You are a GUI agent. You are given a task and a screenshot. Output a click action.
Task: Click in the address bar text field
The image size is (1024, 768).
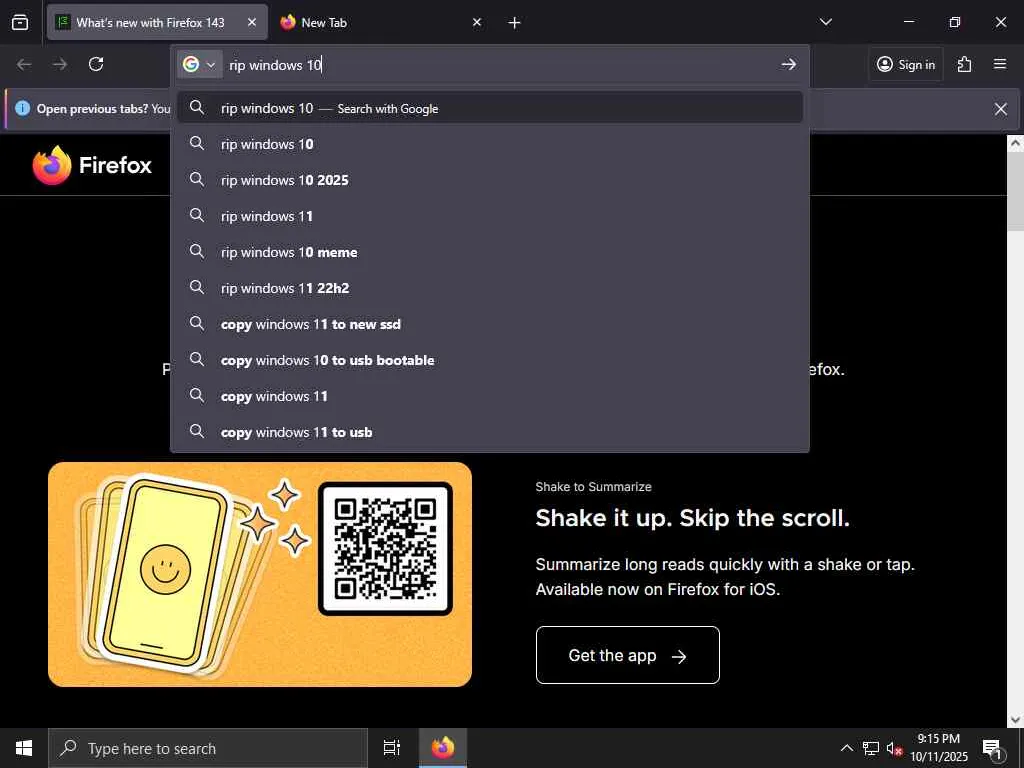(500, 65)
